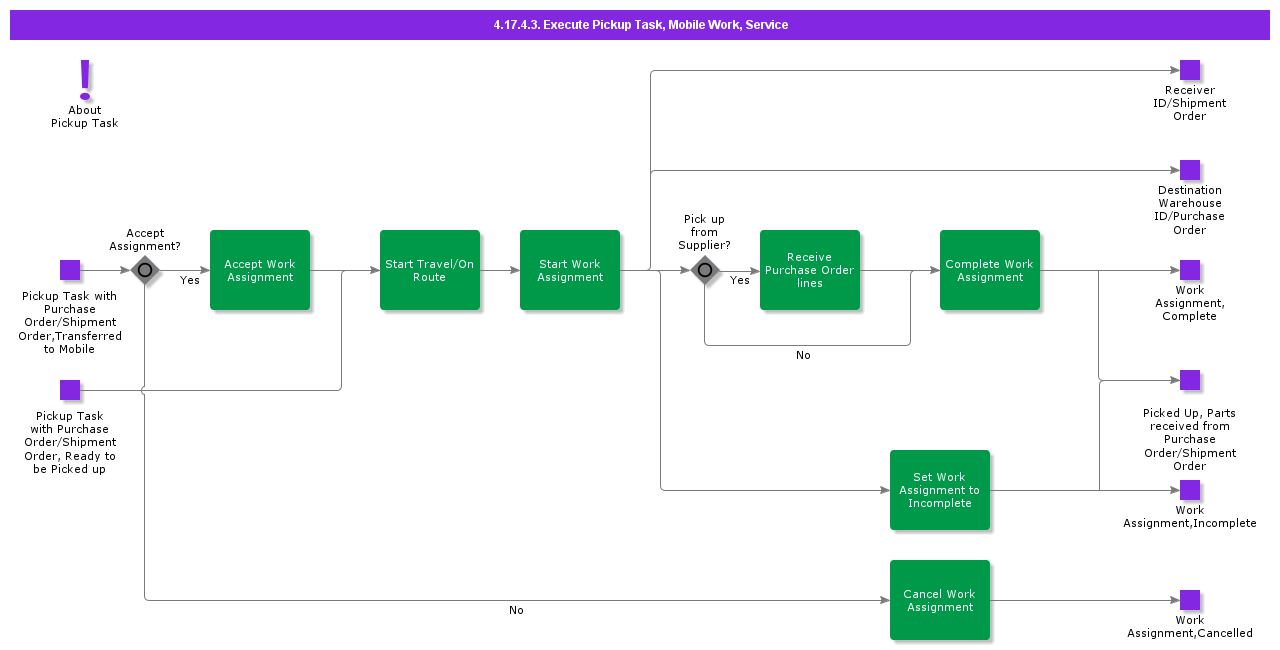Viewport: 1280px width, 650px height.
Task: Click the 'Receiver ID/Shipment Order' label
Action: [x=1190, y=103]
